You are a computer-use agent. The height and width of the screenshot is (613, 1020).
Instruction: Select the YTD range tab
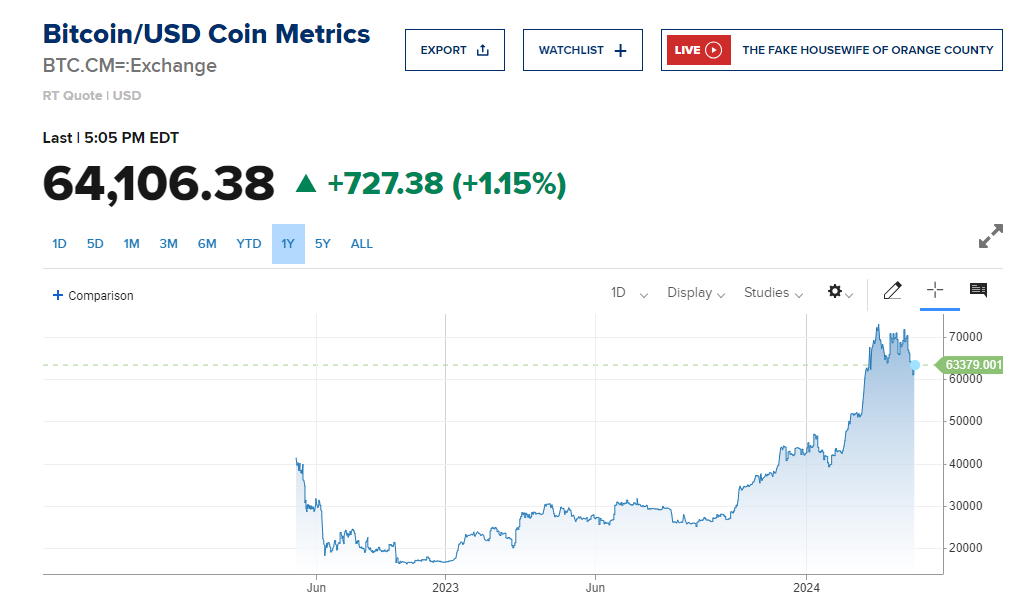[249, 244]
